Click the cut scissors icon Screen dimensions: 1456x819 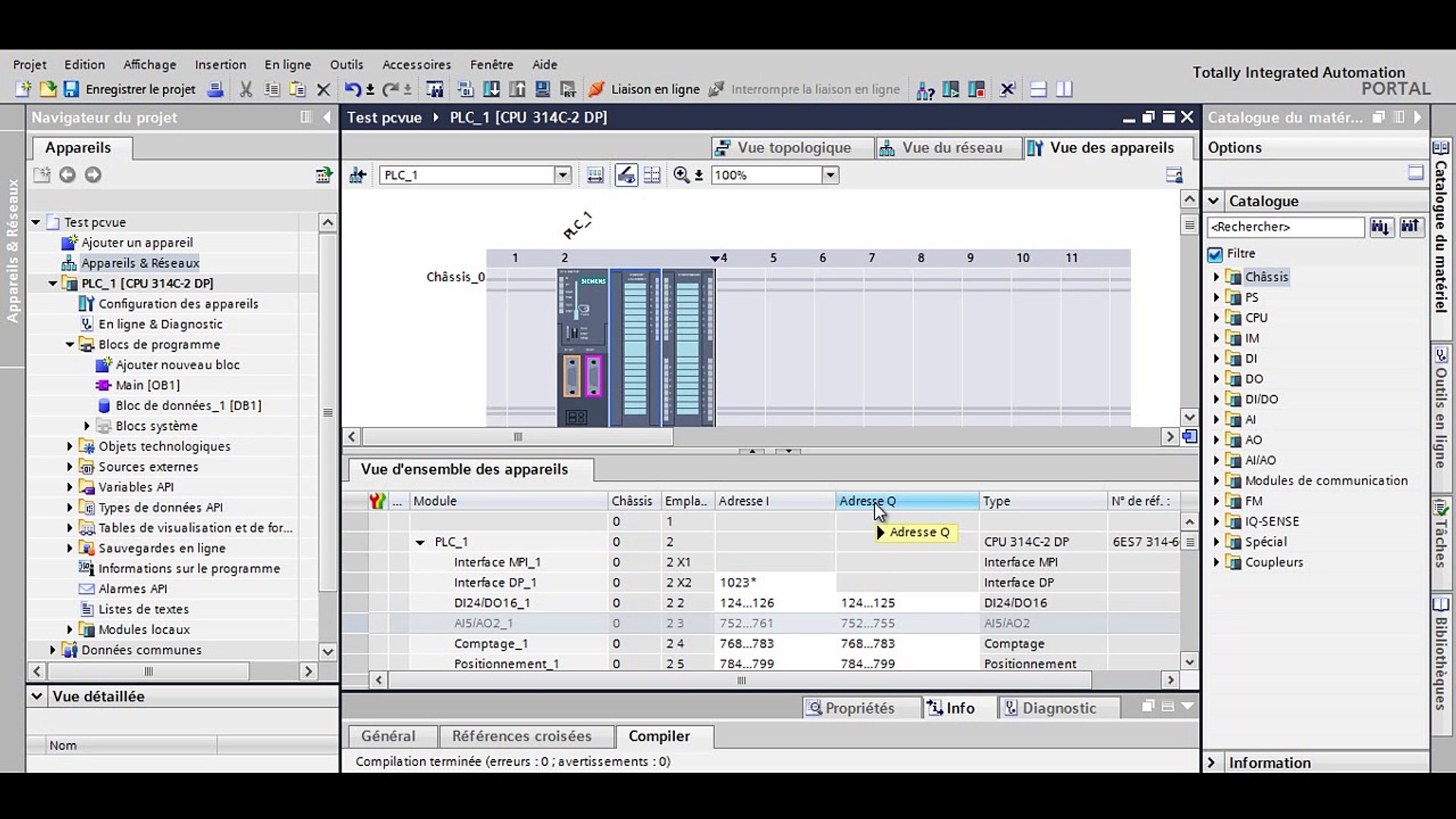tap(246, 89)
